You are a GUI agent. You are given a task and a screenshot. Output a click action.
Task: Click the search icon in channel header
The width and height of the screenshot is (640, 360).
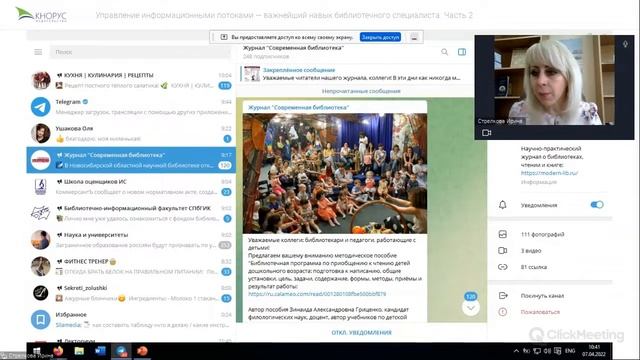click(444, 52)
